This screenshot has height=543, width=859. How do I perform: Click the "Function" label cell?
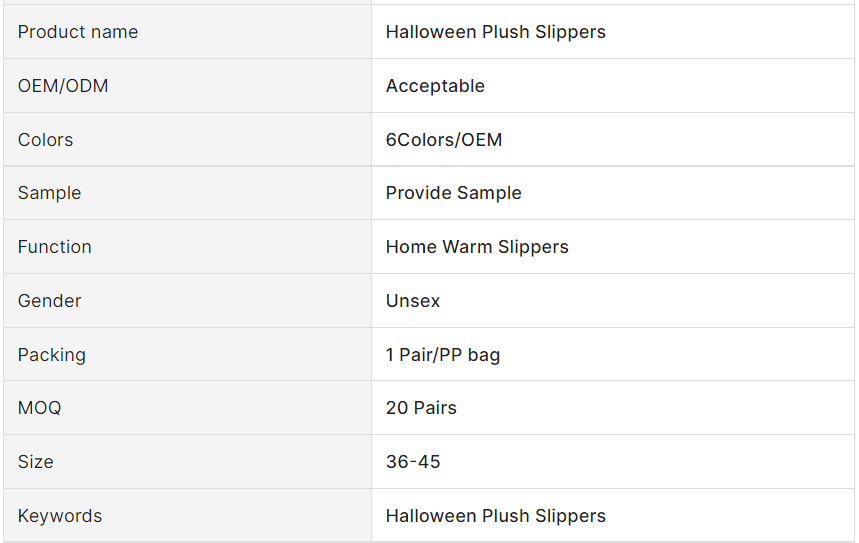54,247
